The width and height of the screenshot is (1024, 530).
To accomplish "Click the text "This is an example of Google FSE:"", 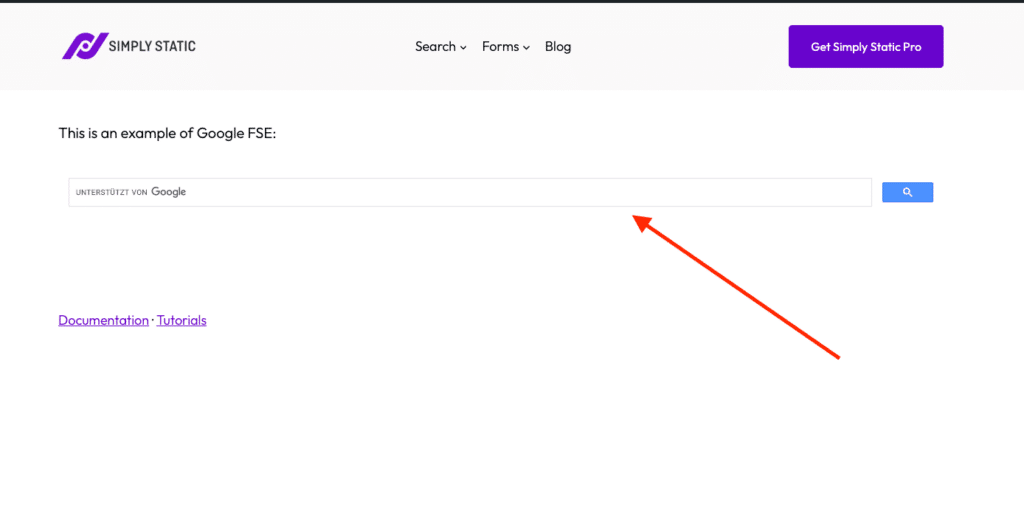I will [x=168, y=133].
